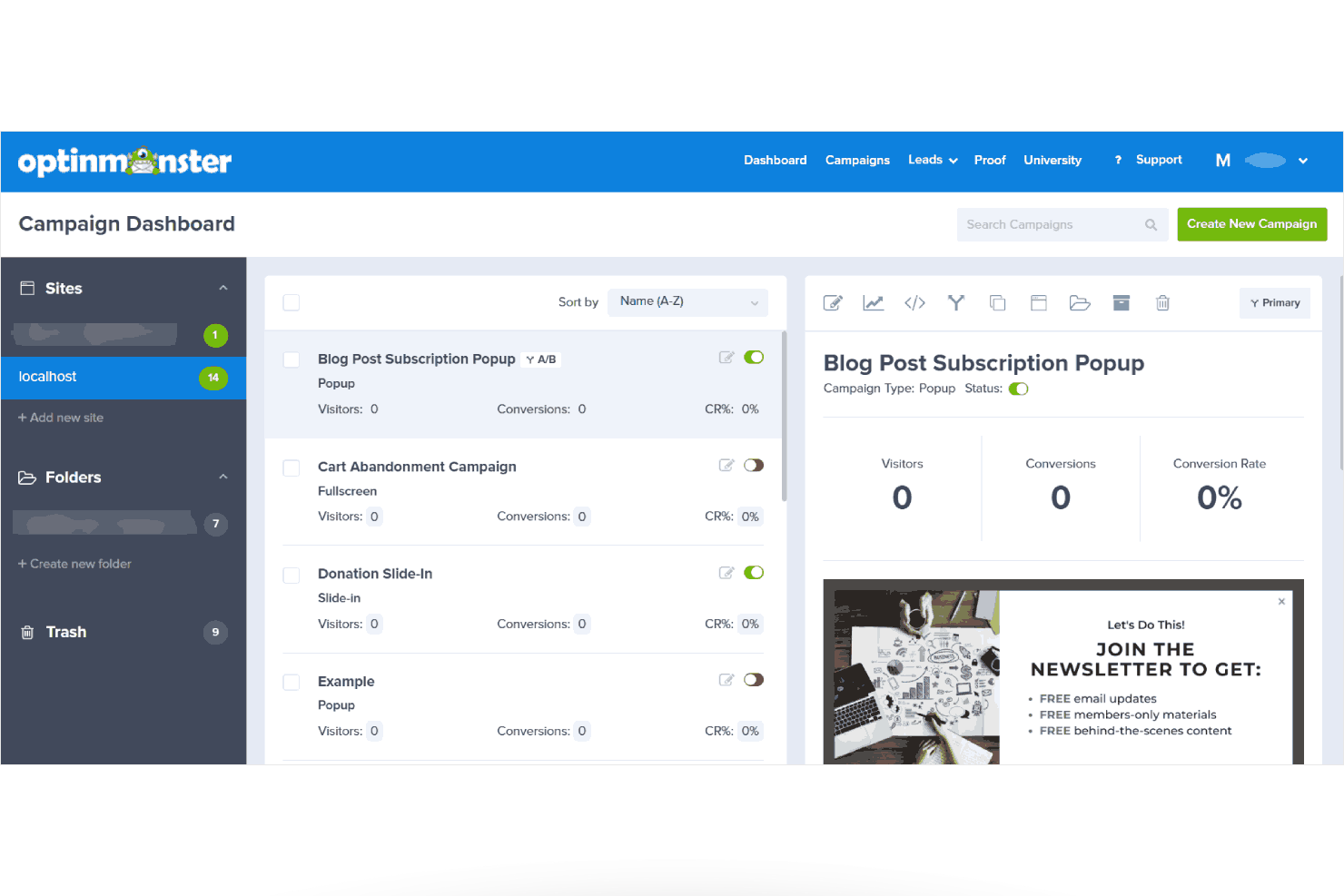
Task: Click the window-shaped site icon in toolbar
Action: tap(1039, 303)
